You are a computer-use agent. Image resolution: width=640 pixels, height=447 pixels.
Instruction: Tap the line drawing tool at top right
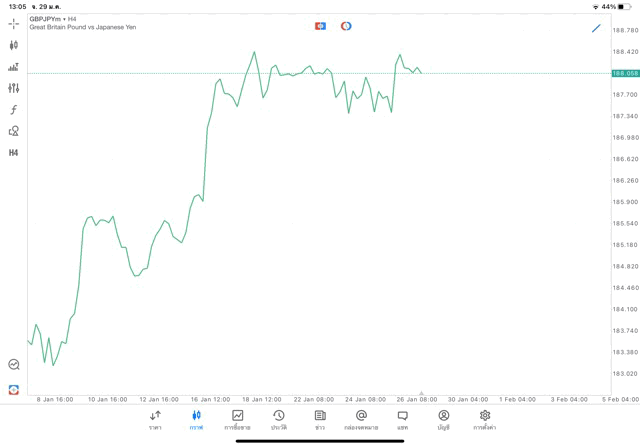click(597, 28)
